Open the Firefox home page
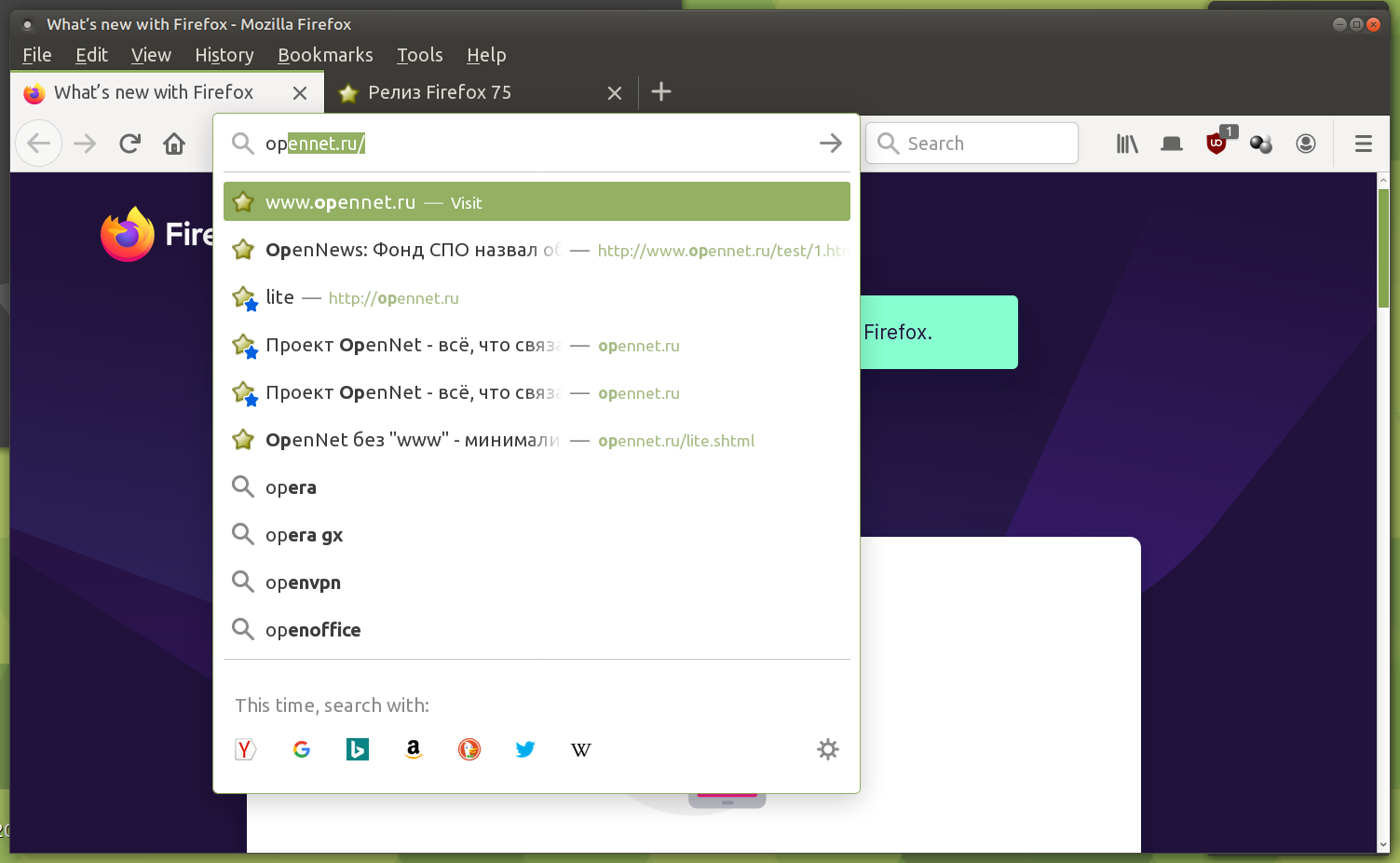Viewport: 1400px width, 863px height. [x=174, y=144]
